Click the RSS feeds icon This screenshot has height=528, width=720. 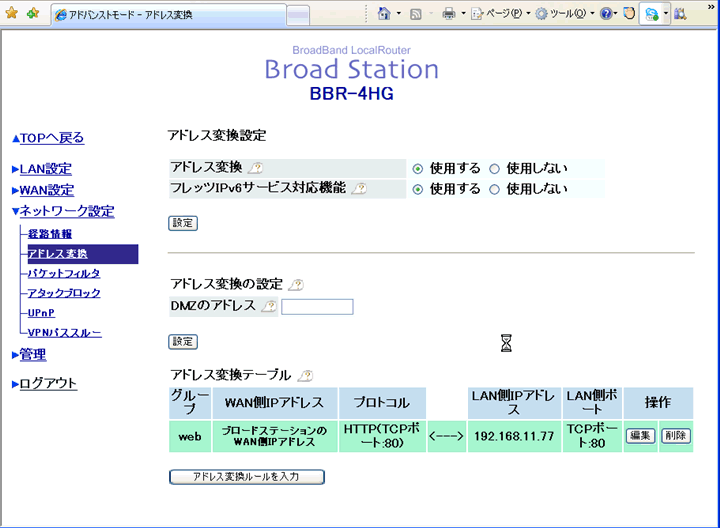point(416,14)
